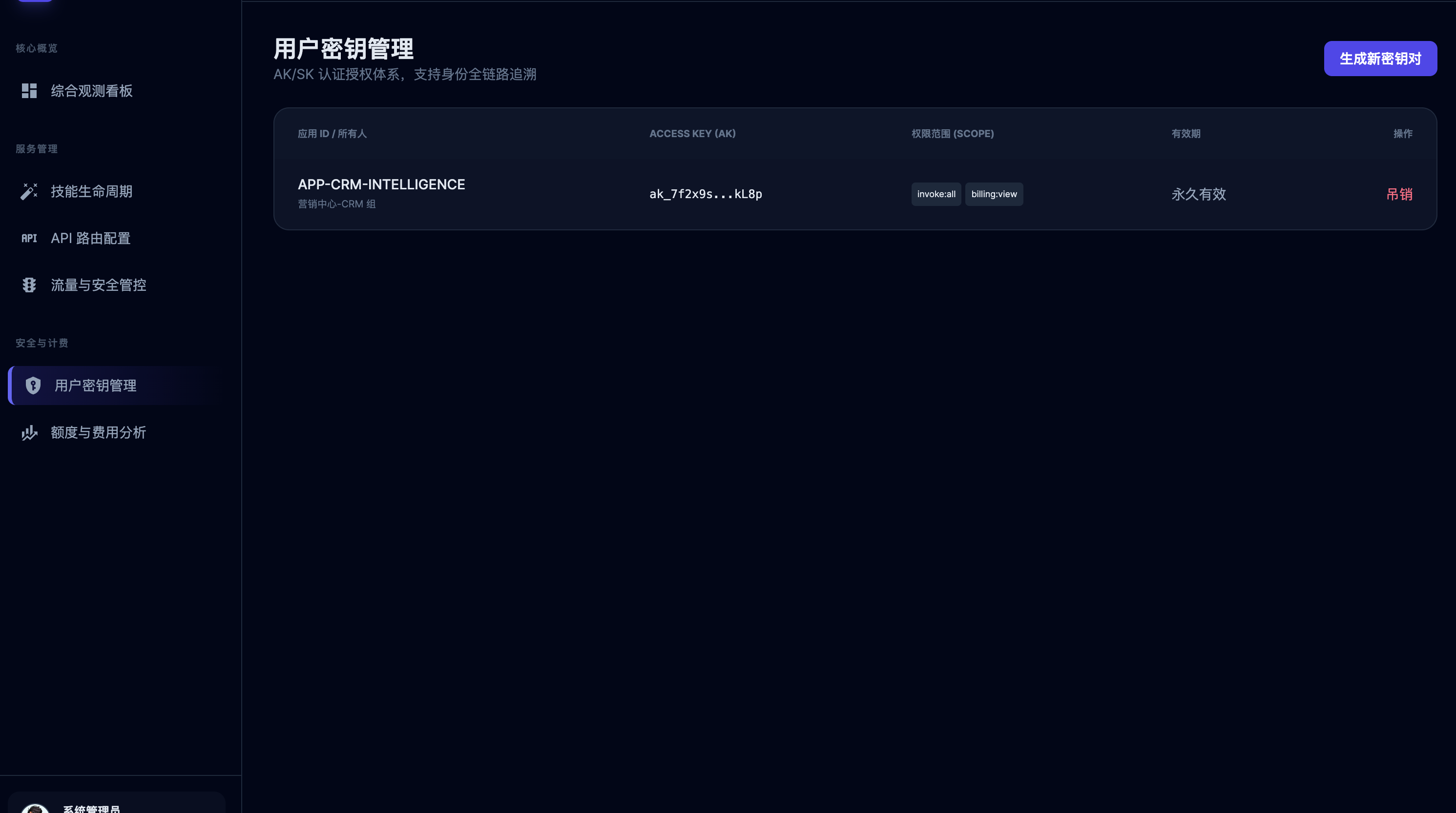Viewport: 1456px width, 813px height.
Task: Open API 路由配置 section
Action: (x=90, y=239)
